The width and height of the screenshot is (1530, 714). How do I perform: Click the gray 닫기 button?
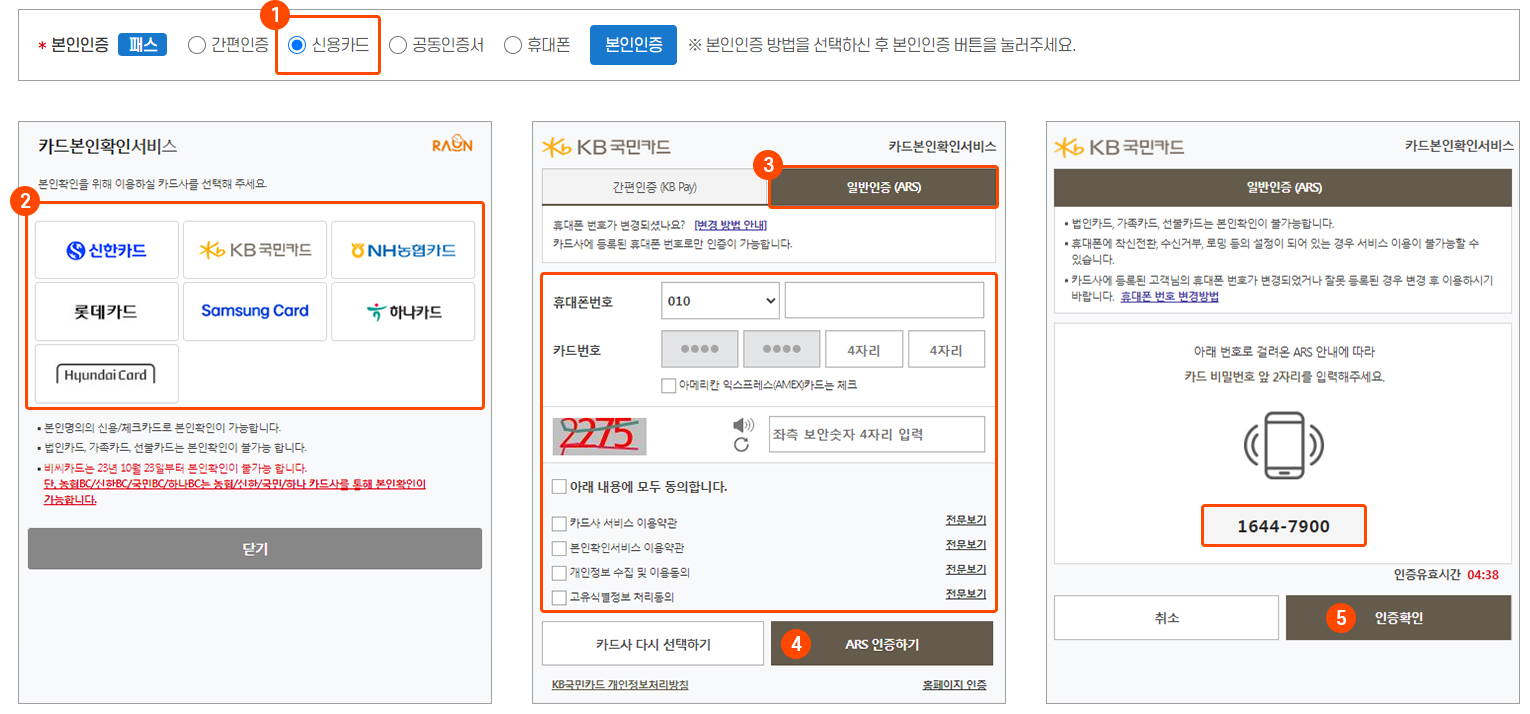coord(255,549)
